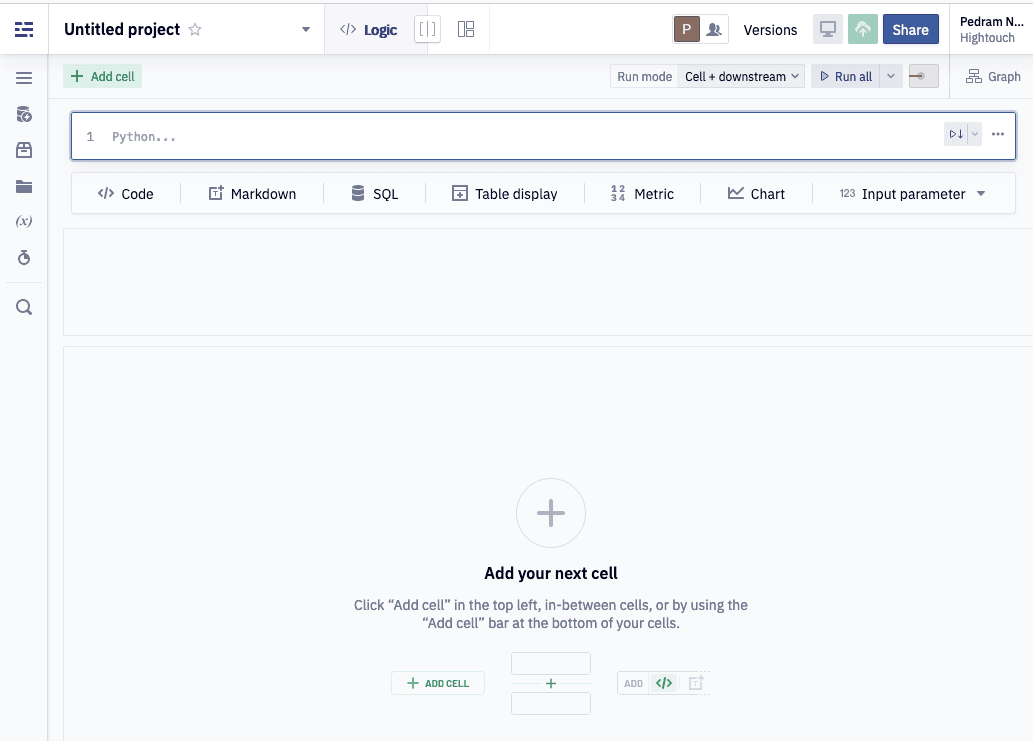Open the app preview monitor icon
This screenshot has height=741, width=1033.
tap(827, 30)
